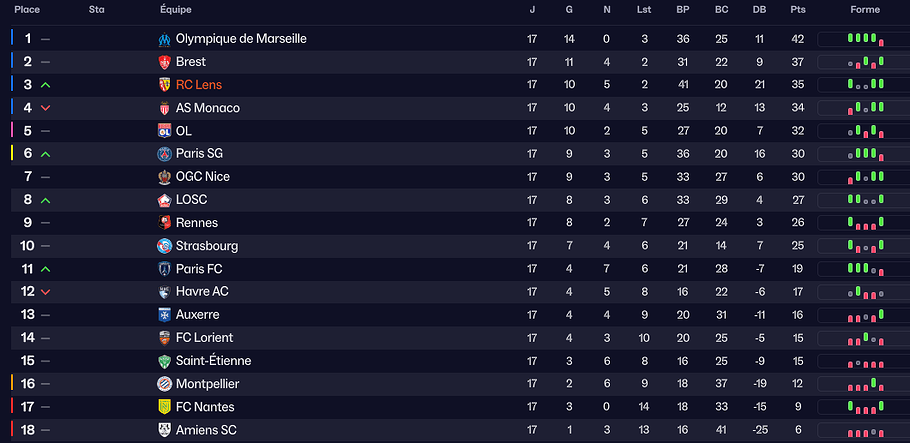The image size is (910, 443).
Task: Click the Montpellier club badge
Action: [x=165, y=384]
